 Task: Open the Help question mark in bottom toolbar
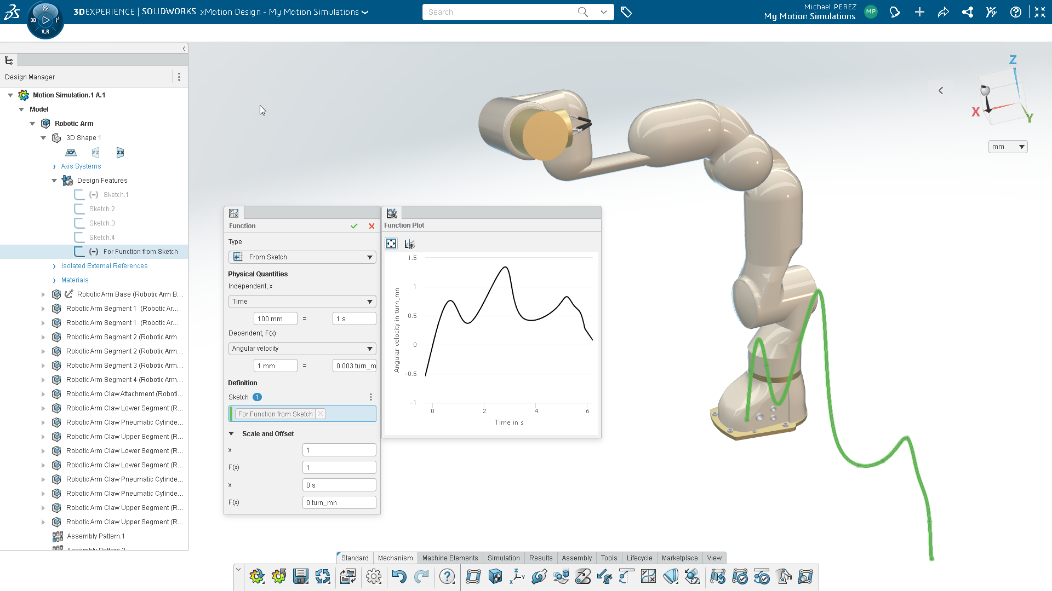pyautogui.click(x=447, y=576)
